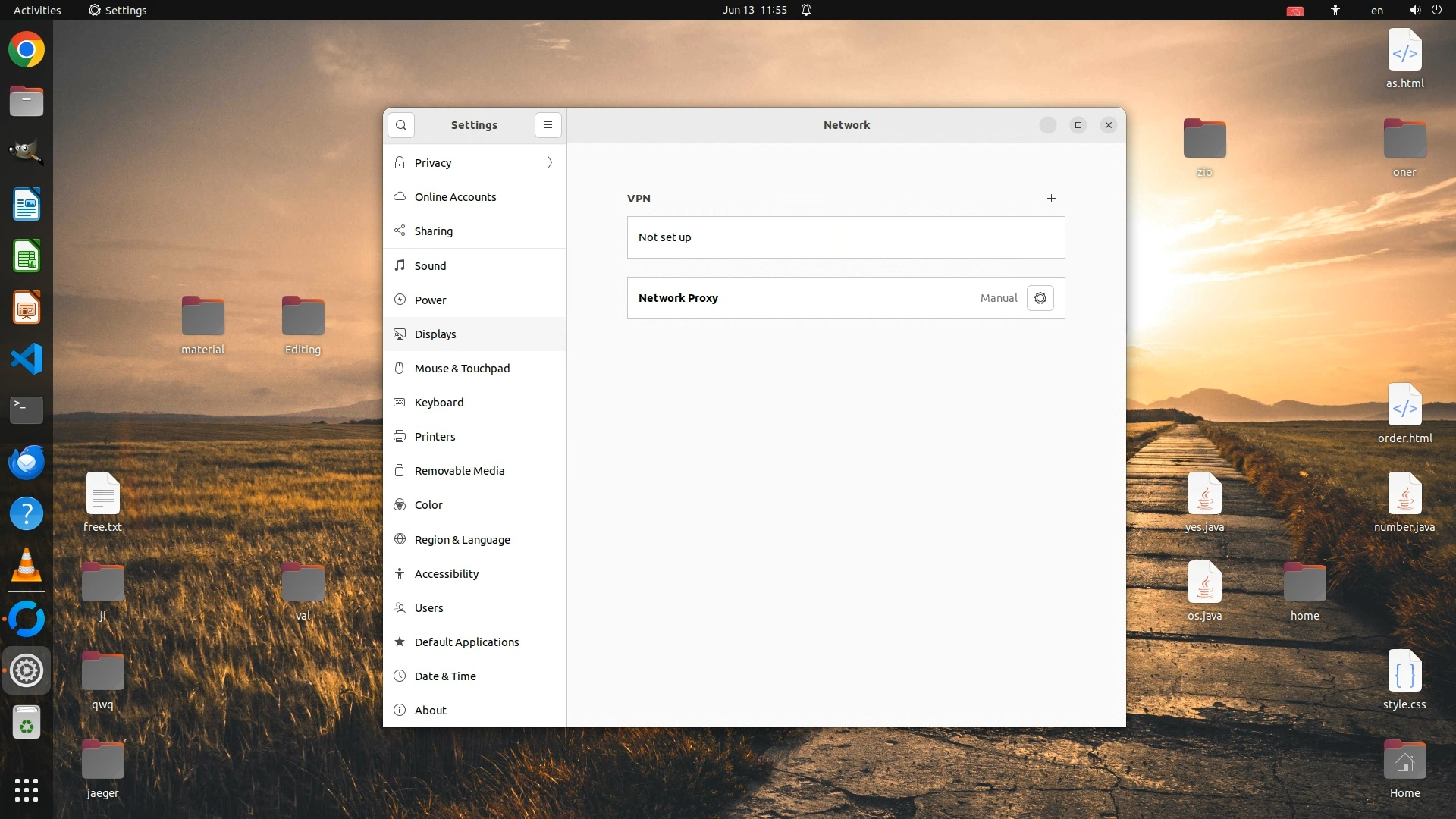Add a new VPN connection

pos(1051,199)
